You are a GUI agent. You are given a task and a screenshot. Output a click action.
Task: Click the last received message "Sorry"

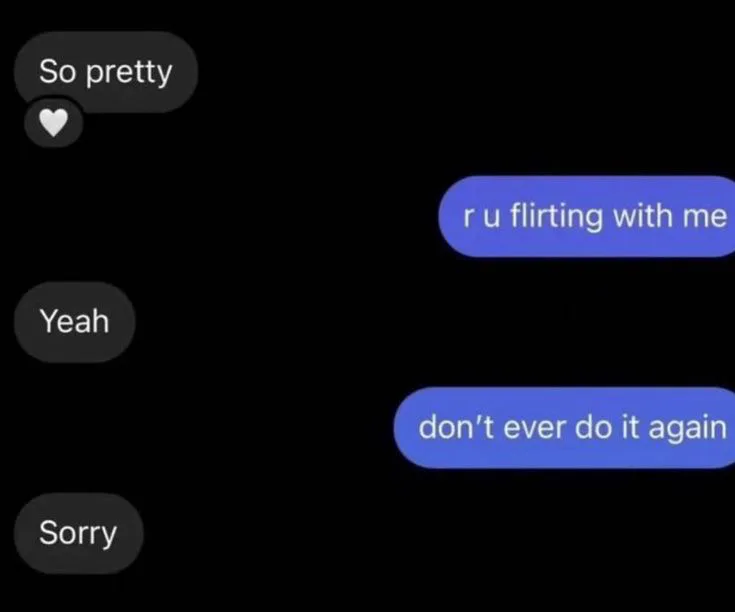point(79,533)
